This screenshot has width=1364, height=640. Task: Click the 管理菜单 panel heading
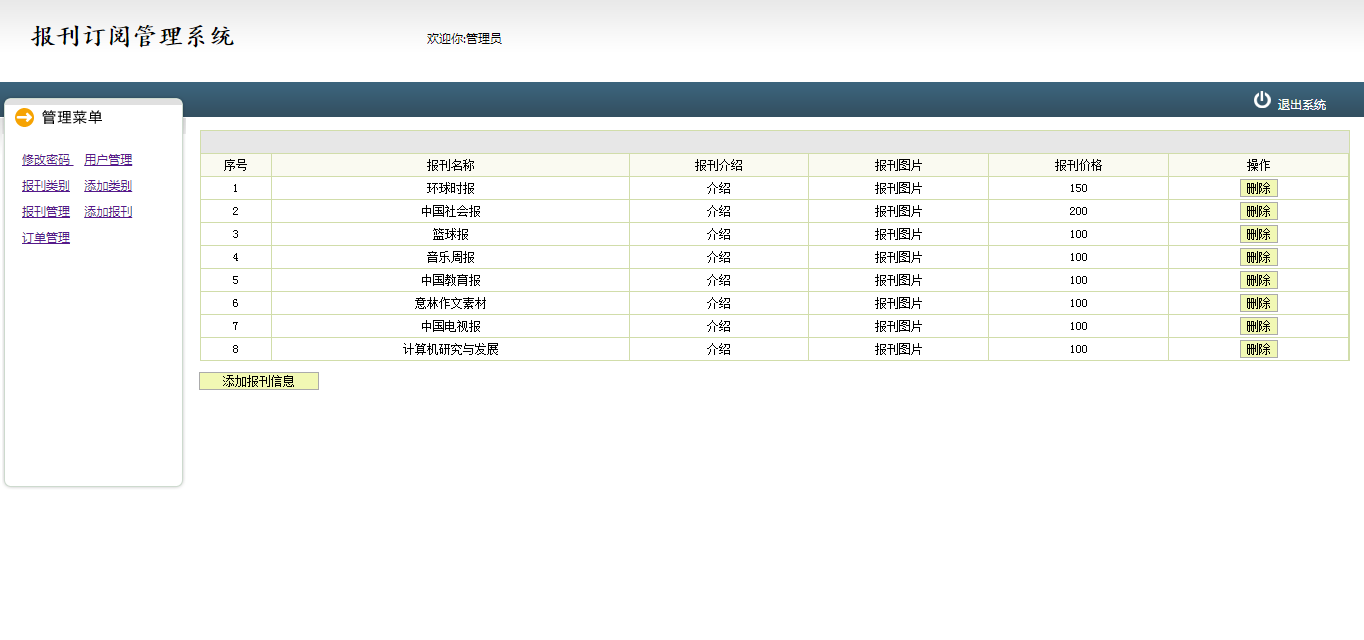[x=72, y=118]
